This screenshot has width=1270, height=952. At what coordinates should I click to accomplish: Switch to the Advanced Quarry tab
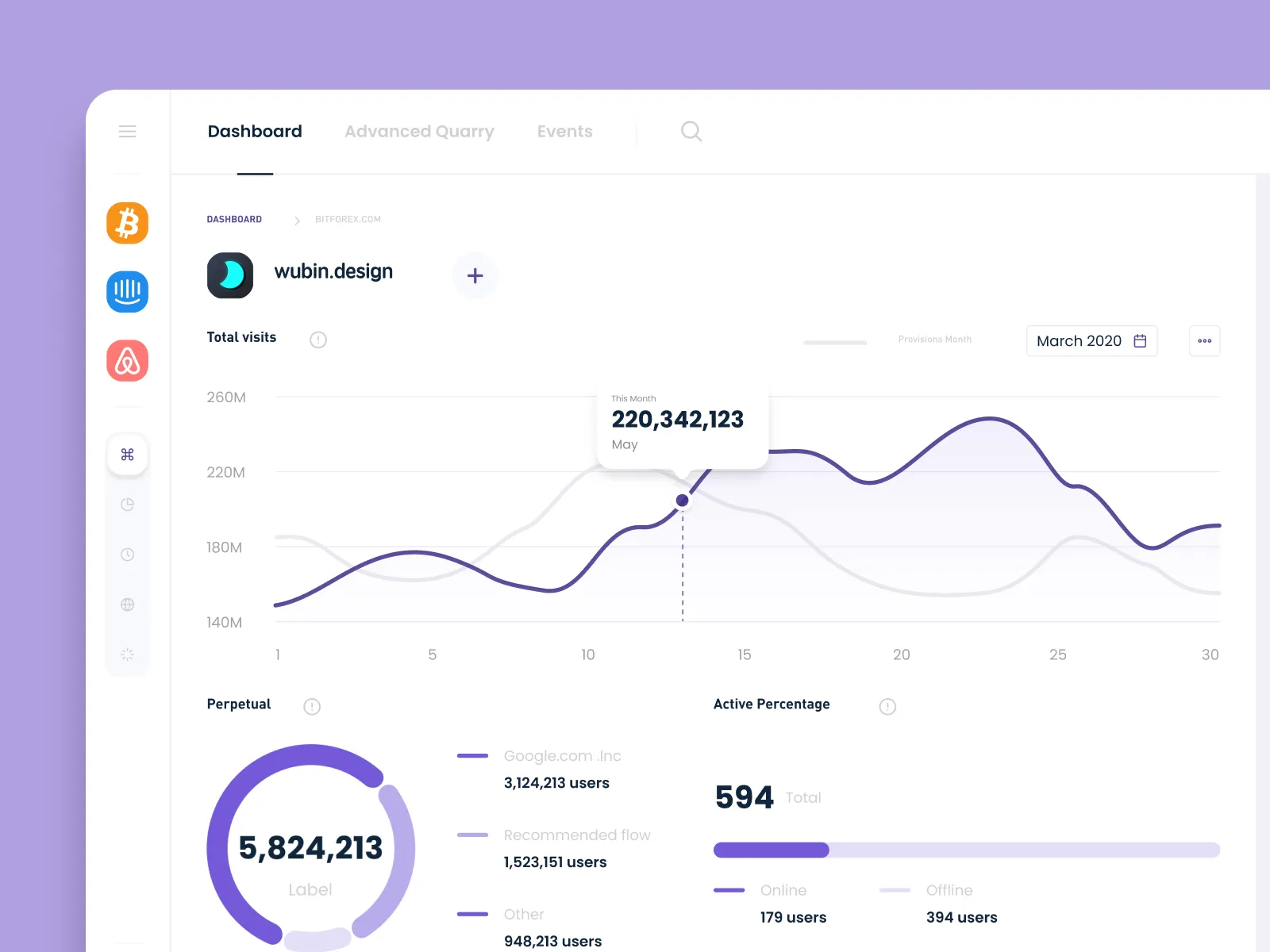[419, 131]
